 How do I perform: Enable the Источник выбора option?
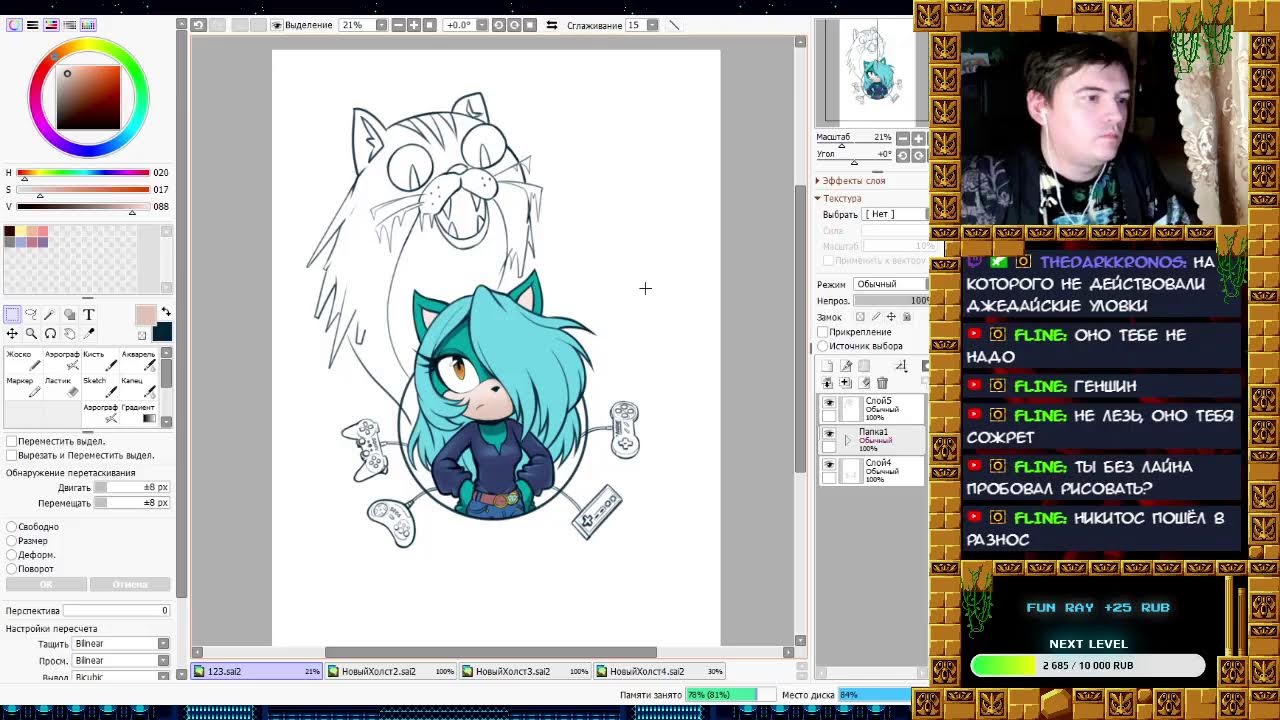click(823, 346)
